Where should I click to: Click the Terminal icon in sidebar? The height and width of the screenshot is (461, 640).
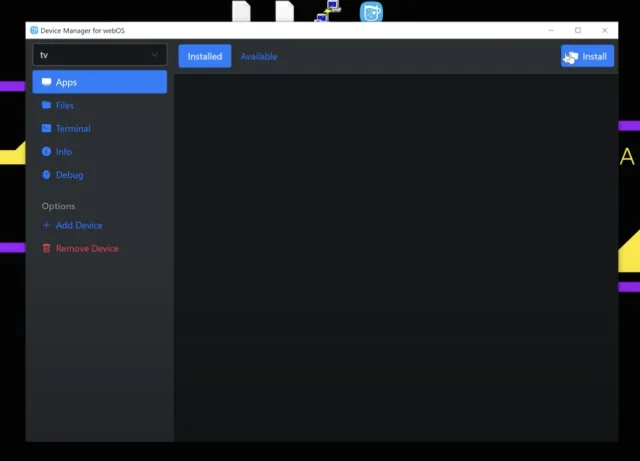point(46,128)
